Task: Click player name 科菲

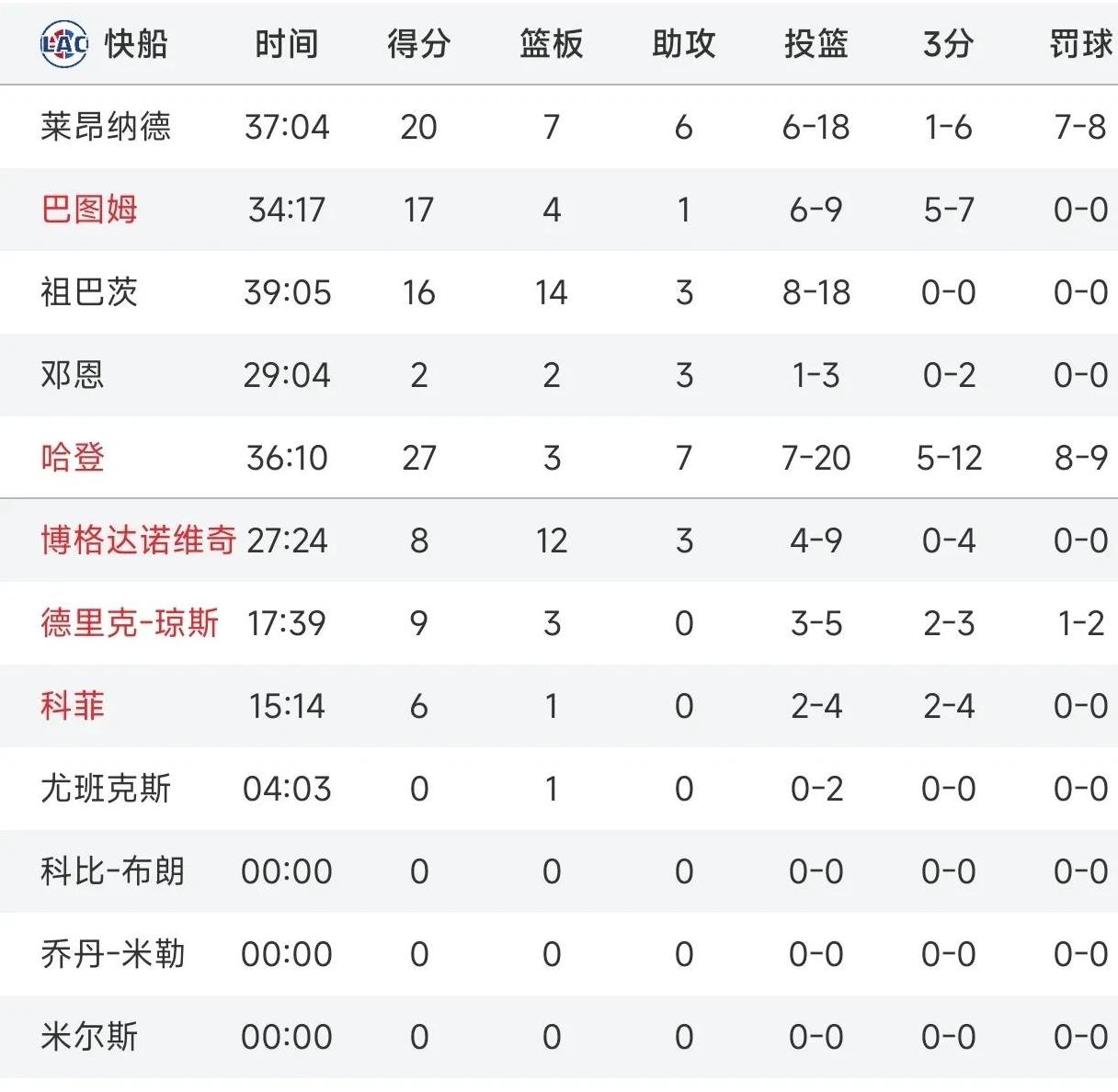Action: [x=73, y=705]
